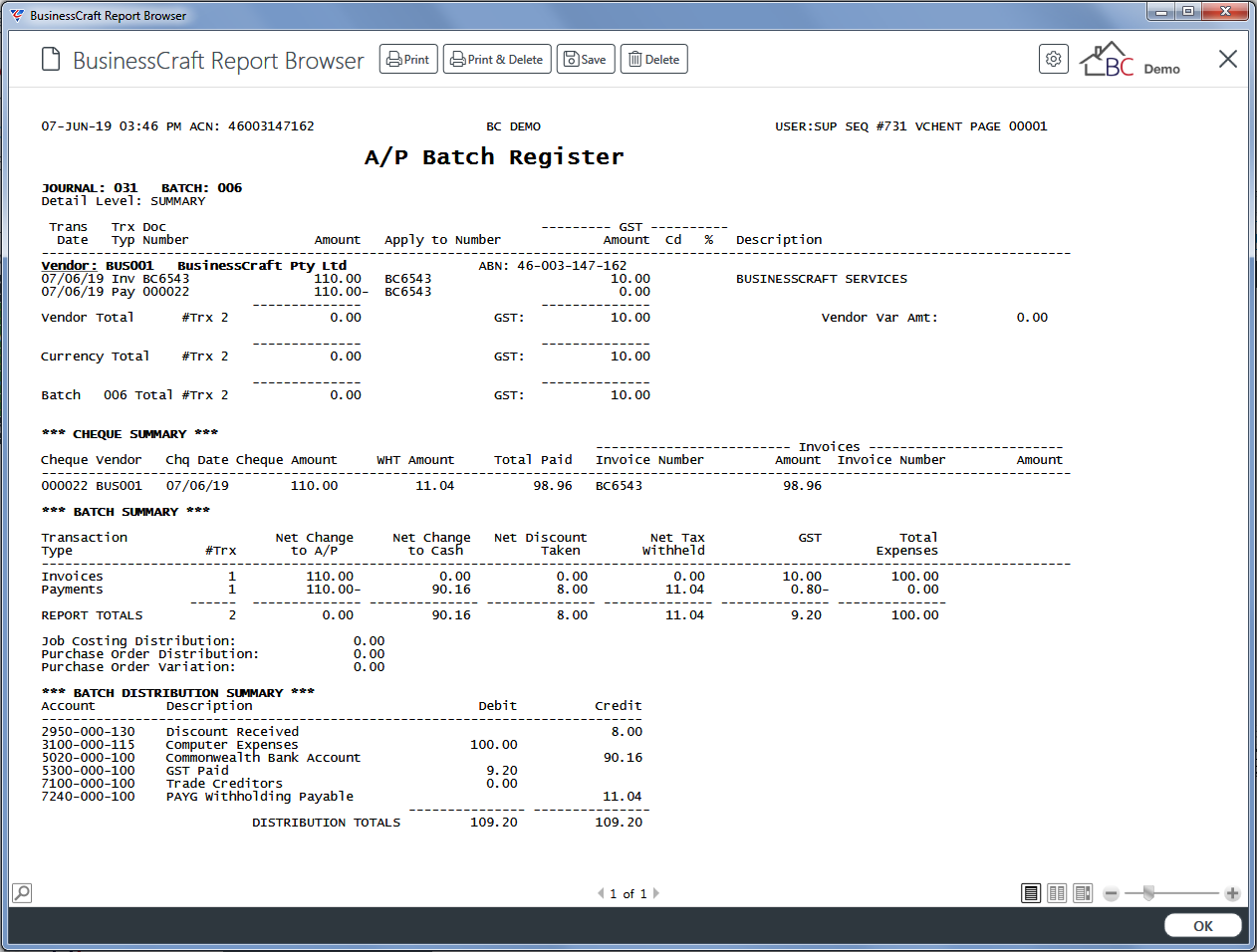Select two-page view layout
The image size is (1257, 952).
tap(1058, 893)
